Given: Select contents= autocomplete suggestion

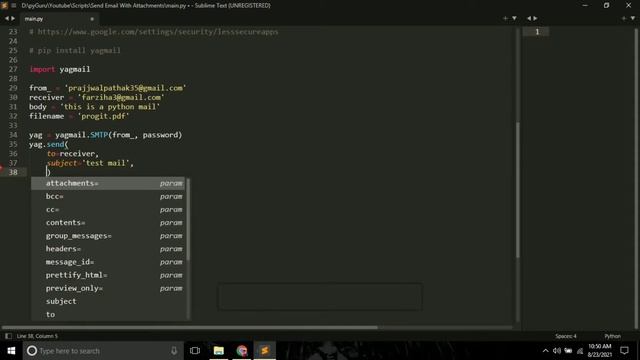Looking at the screenshot, I should click(x=108, y=222).
